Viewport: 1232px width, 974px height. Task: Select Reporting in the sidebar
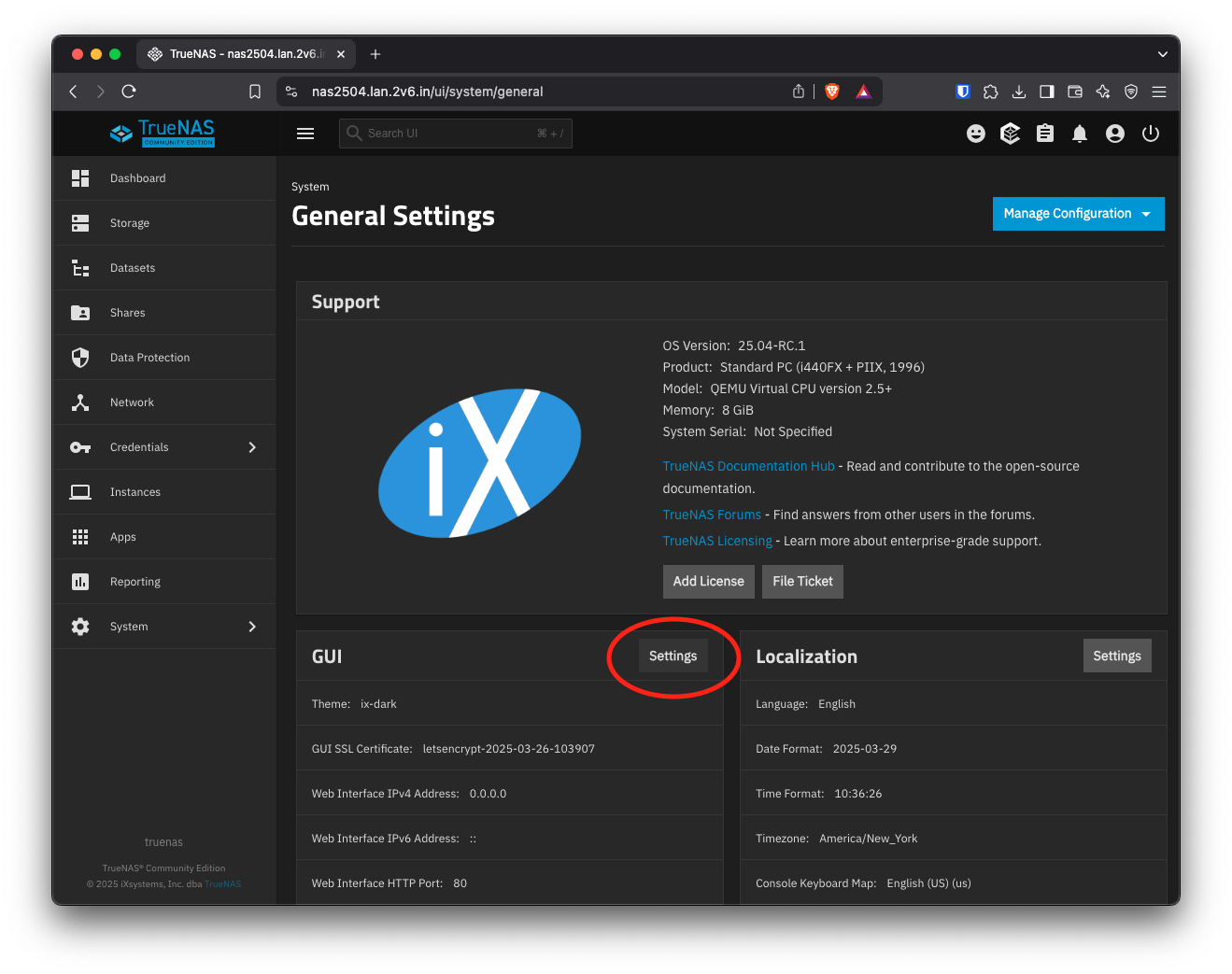click(x=164, y=582)
